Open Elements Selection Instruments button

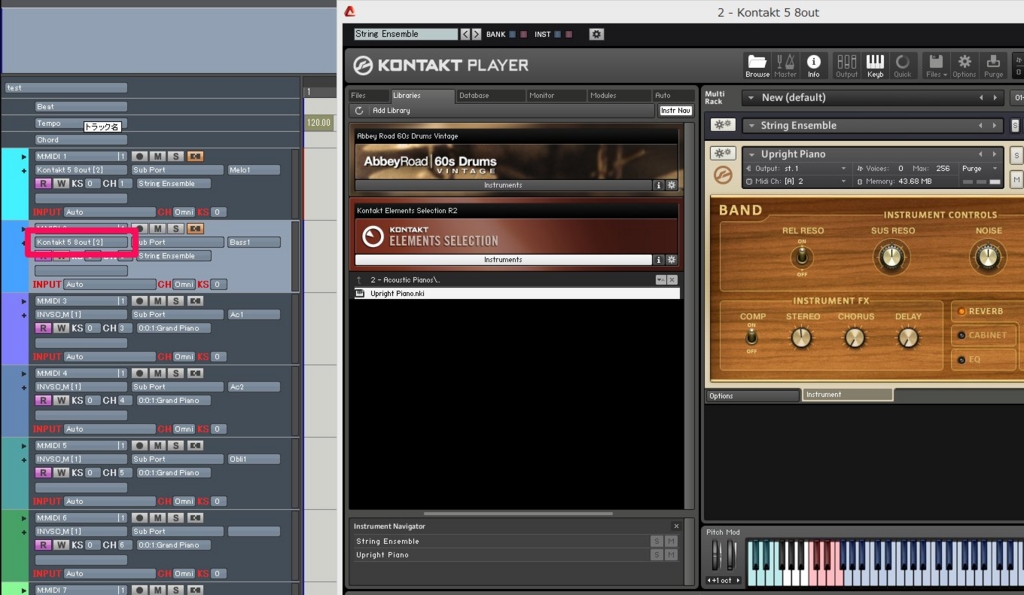click(503, 260)
